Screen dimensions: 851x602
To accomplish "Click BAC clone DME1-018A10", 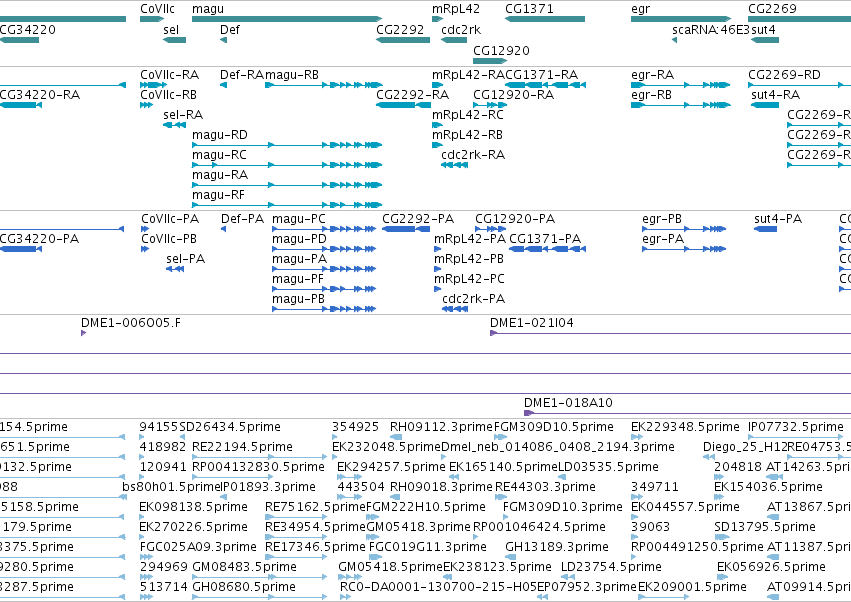I will tap(687, 414).
